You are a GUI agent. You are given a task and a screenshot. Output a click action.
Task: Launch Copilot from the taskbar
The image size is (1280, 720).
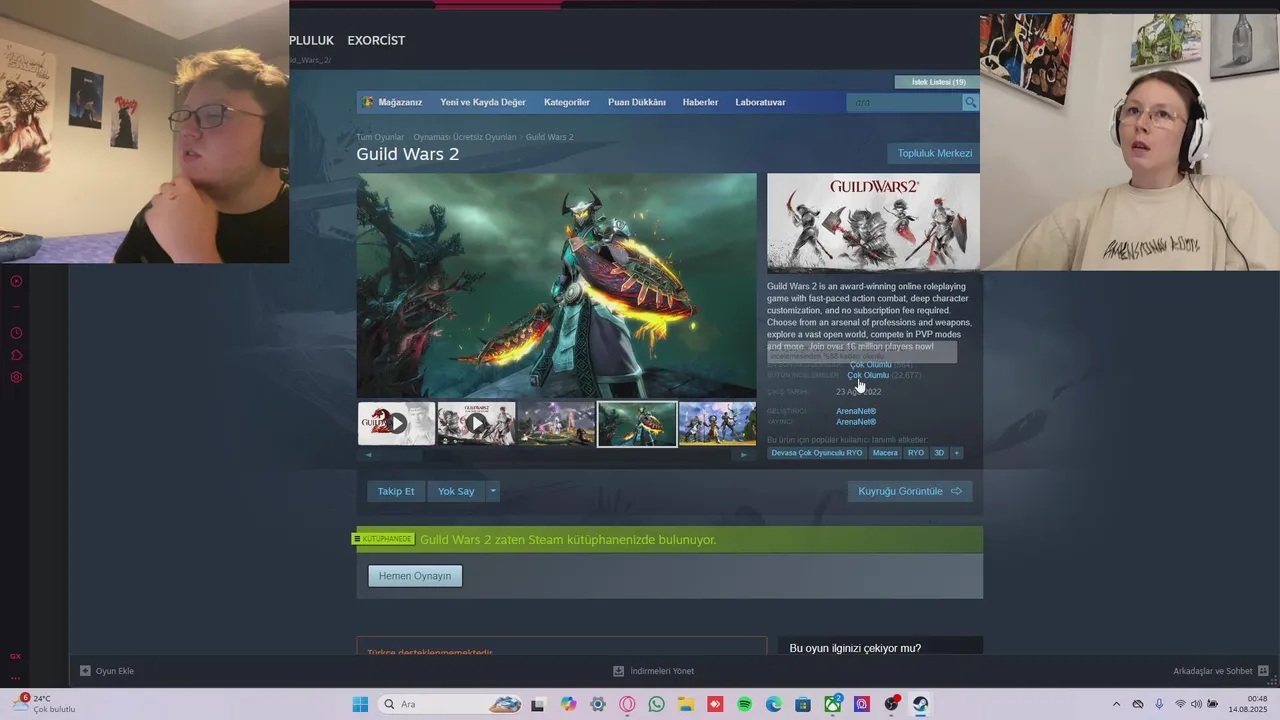(x=568, y=704)
